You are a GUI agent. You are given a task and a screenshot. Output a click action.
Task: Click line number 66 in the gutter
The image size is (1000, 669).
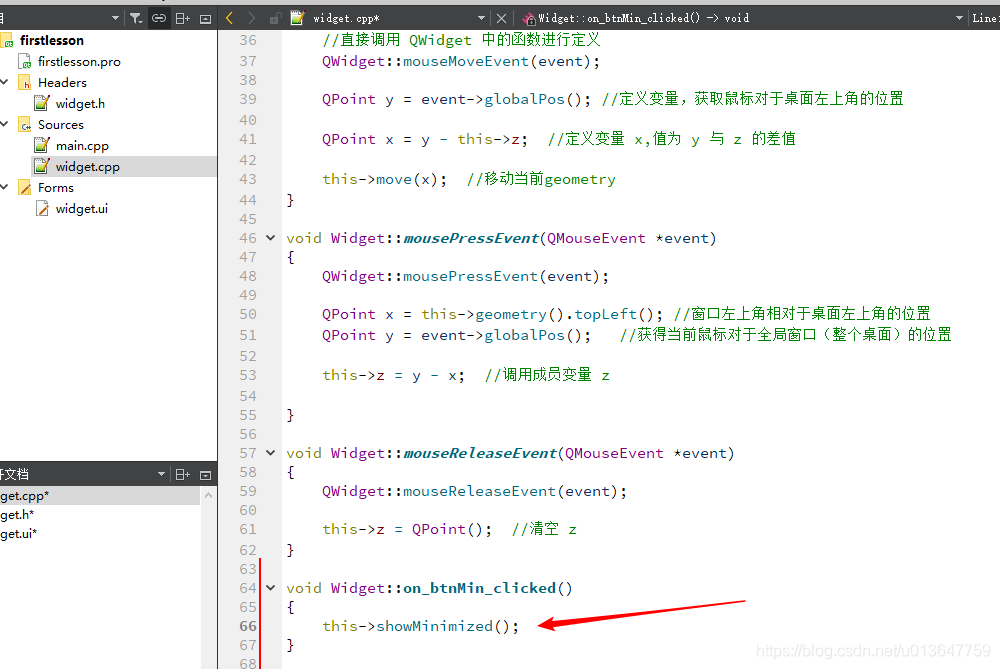[248, 626]
